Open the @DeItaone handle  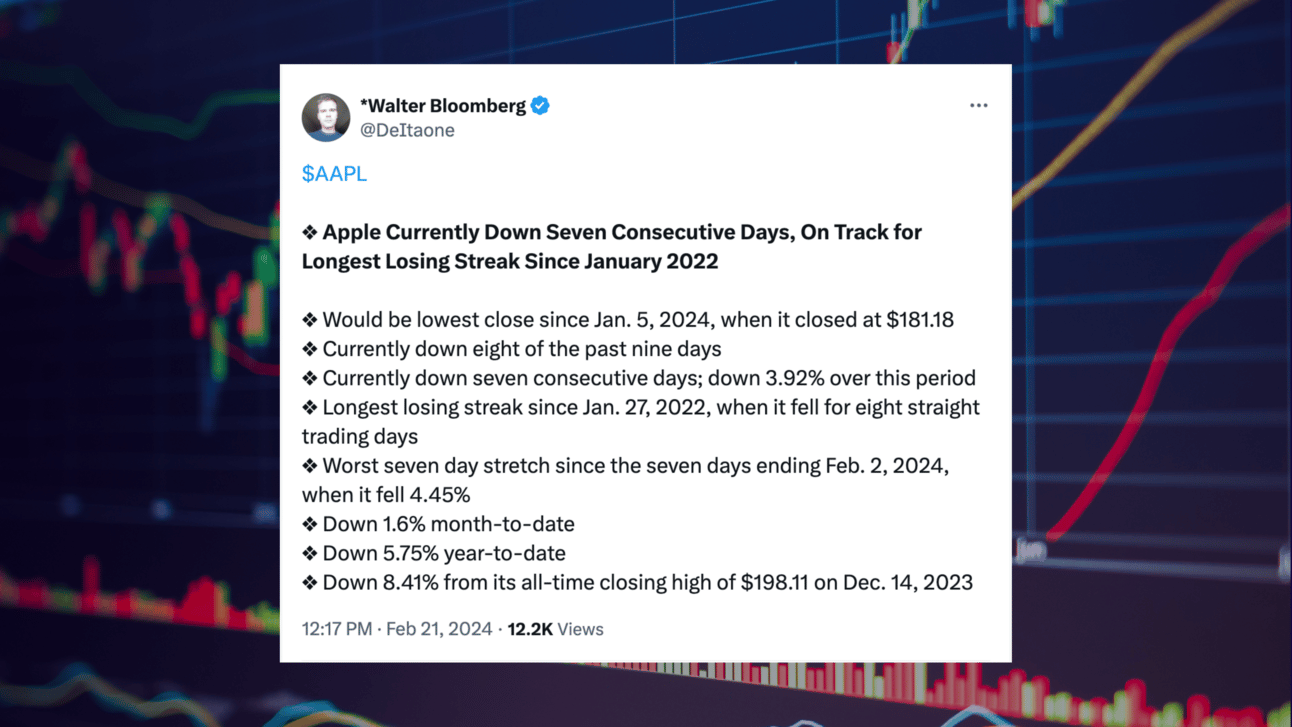point(407,130)
